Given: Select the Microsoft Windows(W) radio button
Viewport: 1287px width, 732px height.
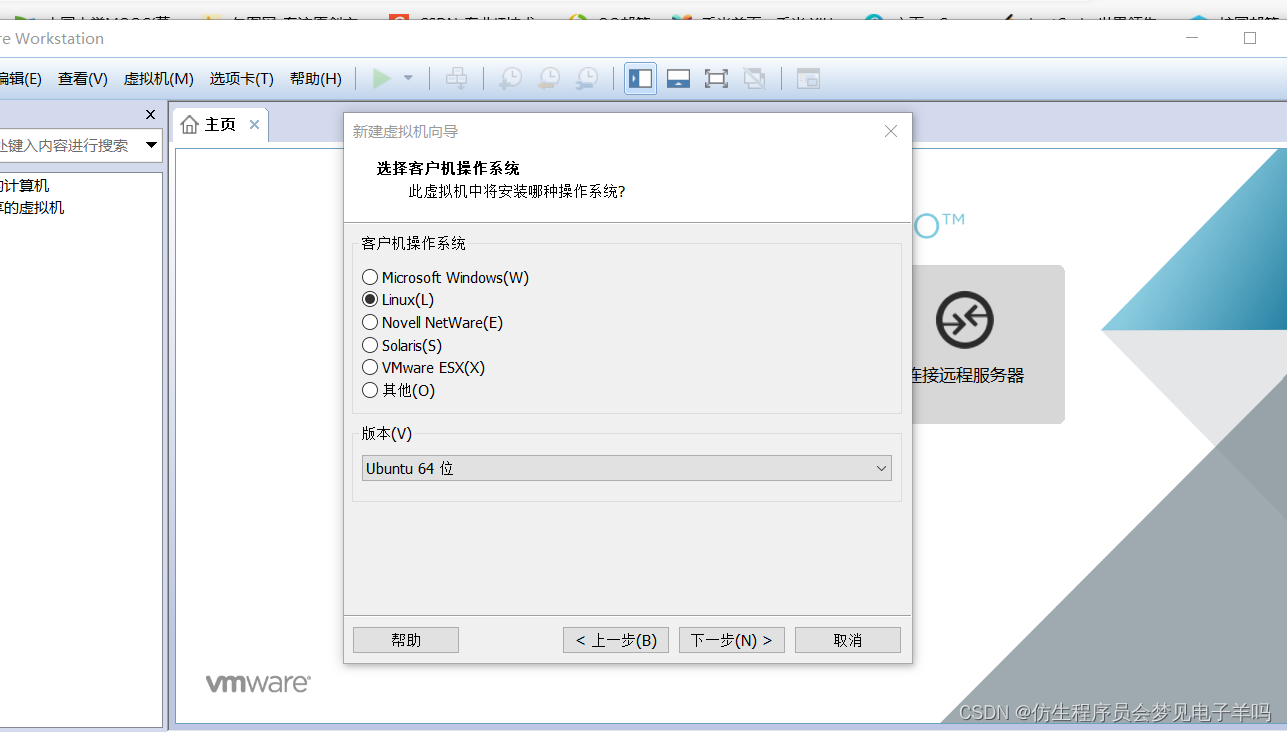Looking at the screenshot, I should (370, 277).
